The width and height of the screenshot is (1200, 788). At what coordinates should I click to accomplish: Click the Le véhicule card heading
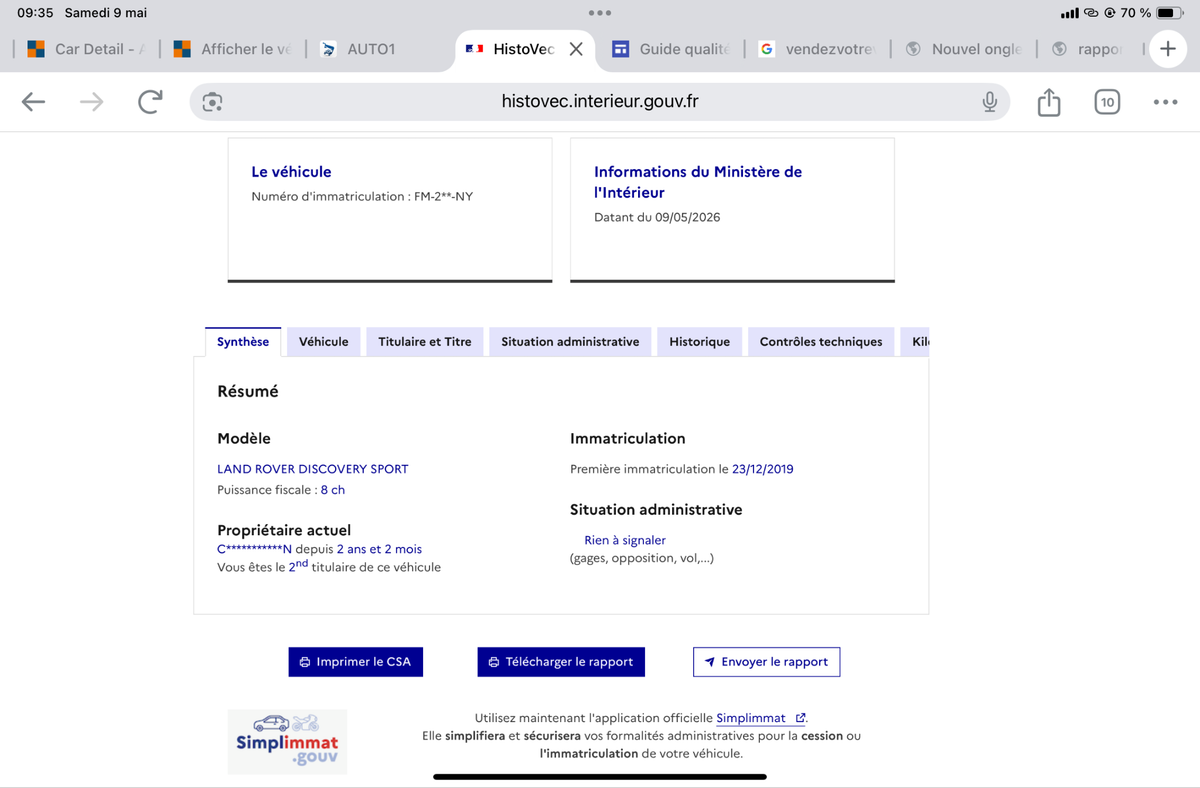[291, 172]
